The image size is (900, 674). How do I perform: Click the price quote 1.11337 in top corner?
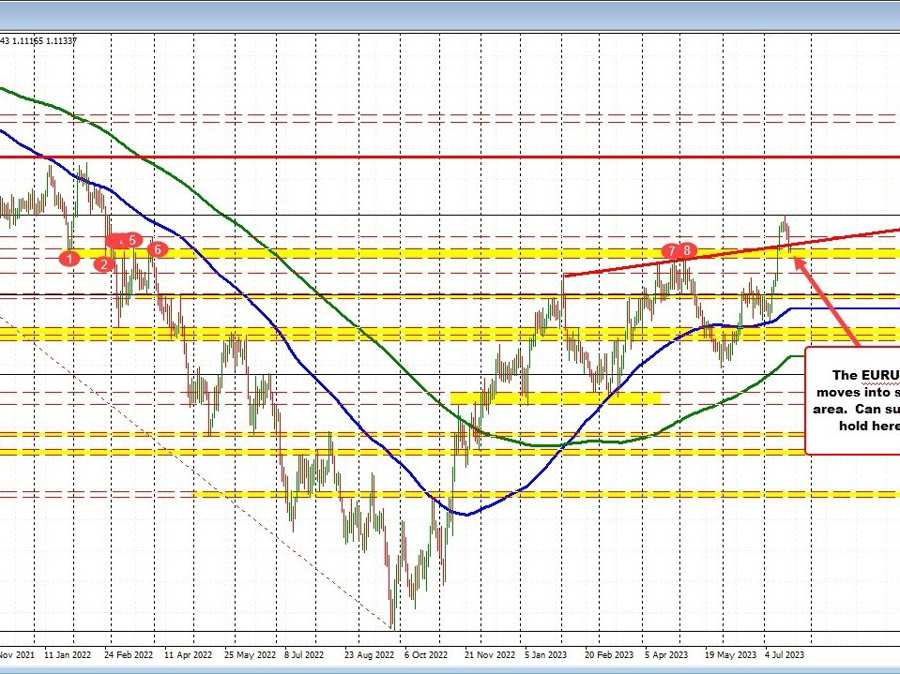pos(62,41)
